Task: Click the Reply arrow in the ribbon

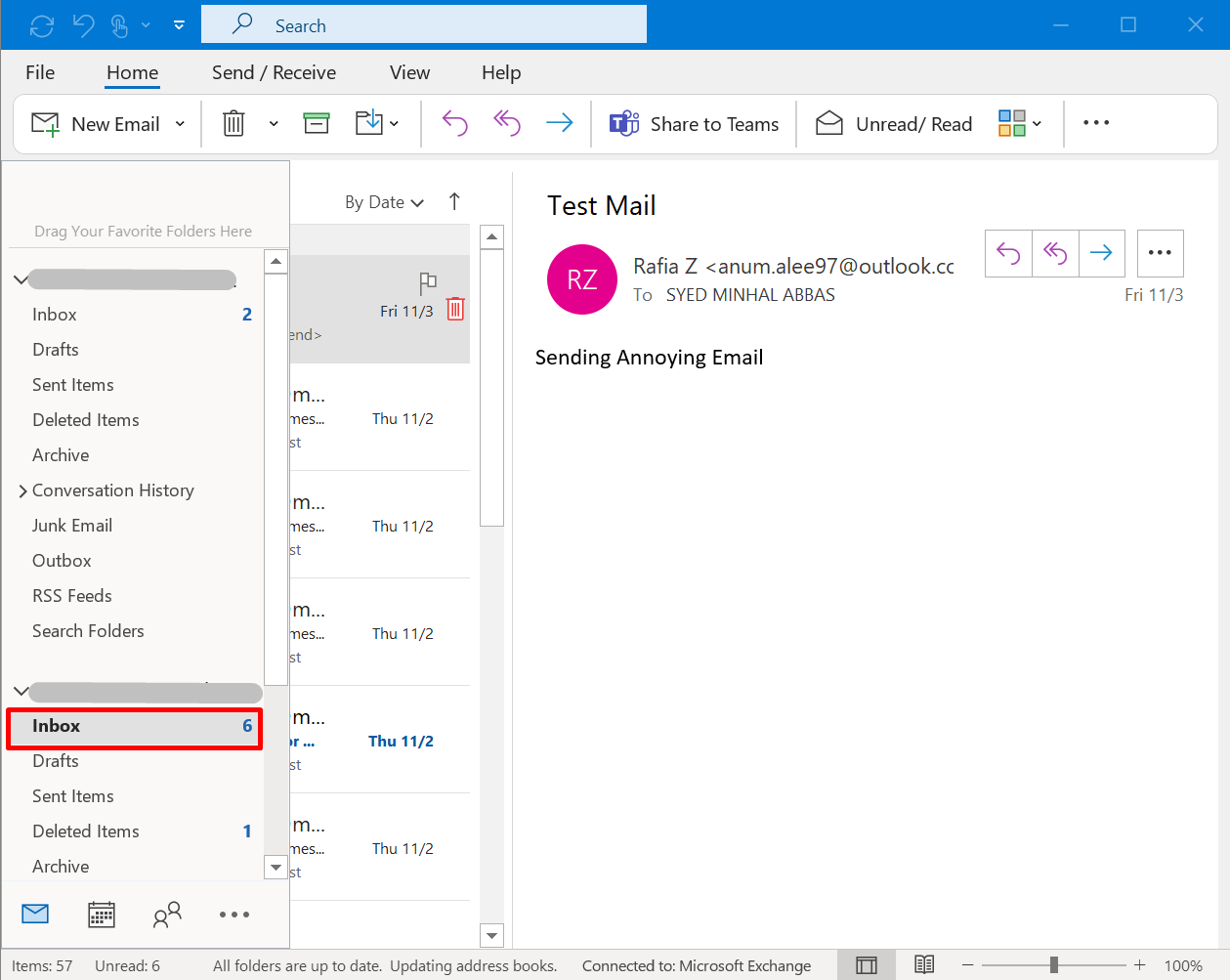Action: pyautogui.click(x=455, y=123)
